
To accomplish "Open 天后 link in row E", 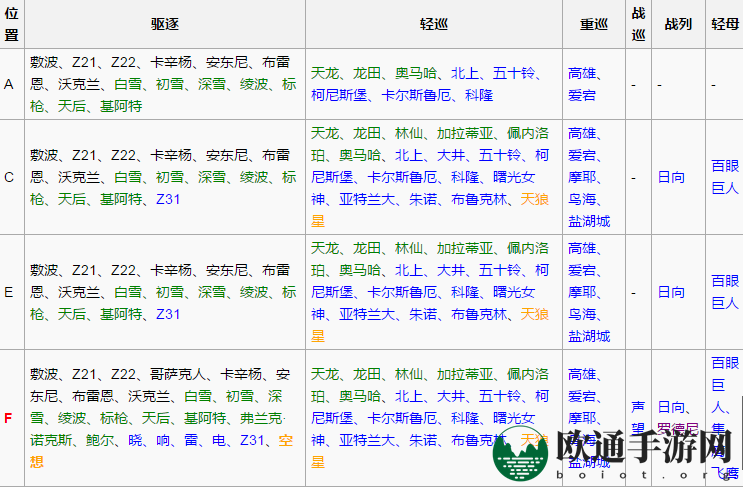I will pos(72,314).
